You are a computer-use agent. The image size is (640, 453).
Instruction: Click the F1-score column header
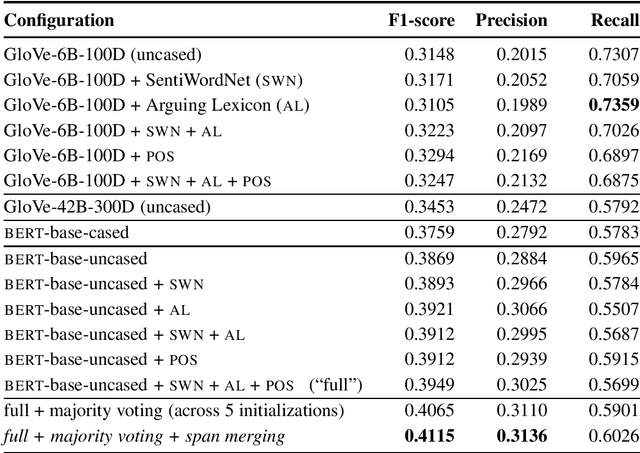[x=422, y=20]
